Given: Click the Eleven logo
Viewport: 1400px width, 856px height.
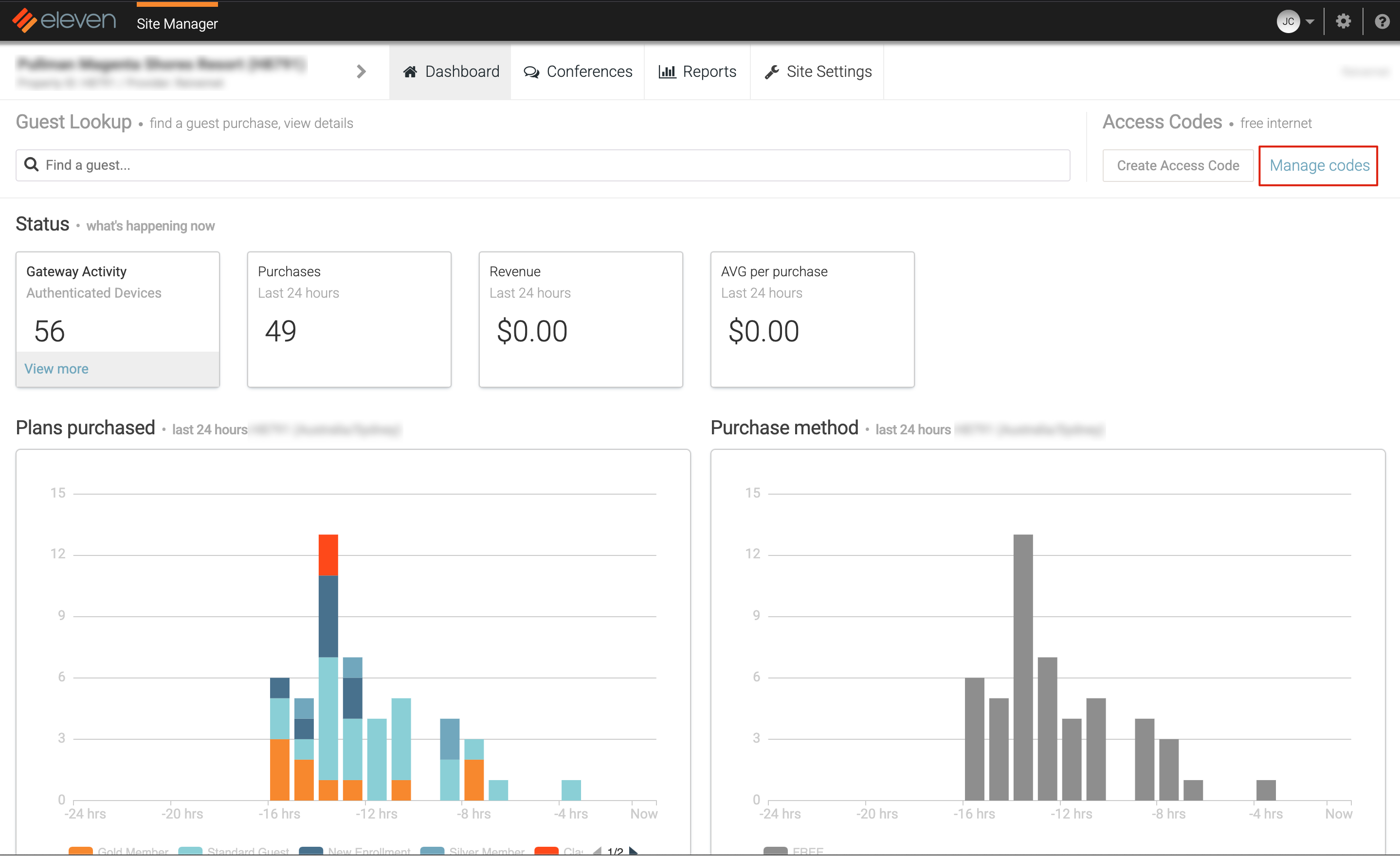Looking at the screenshot, I should pos(64,20).
